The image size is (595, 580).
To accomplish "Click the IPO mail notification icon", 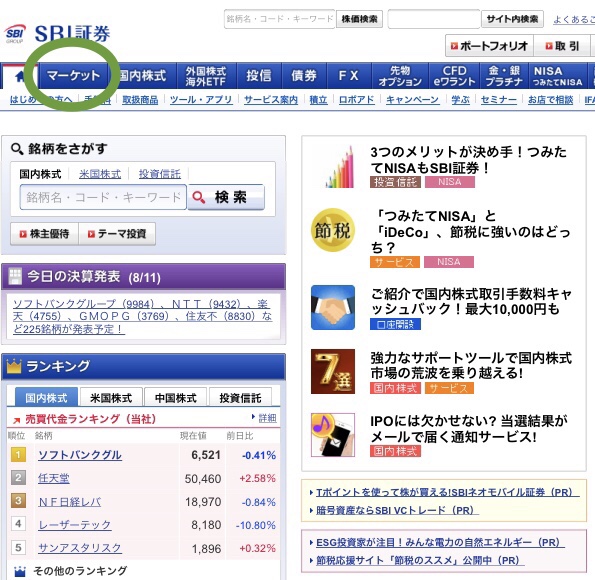I will 333,435.
